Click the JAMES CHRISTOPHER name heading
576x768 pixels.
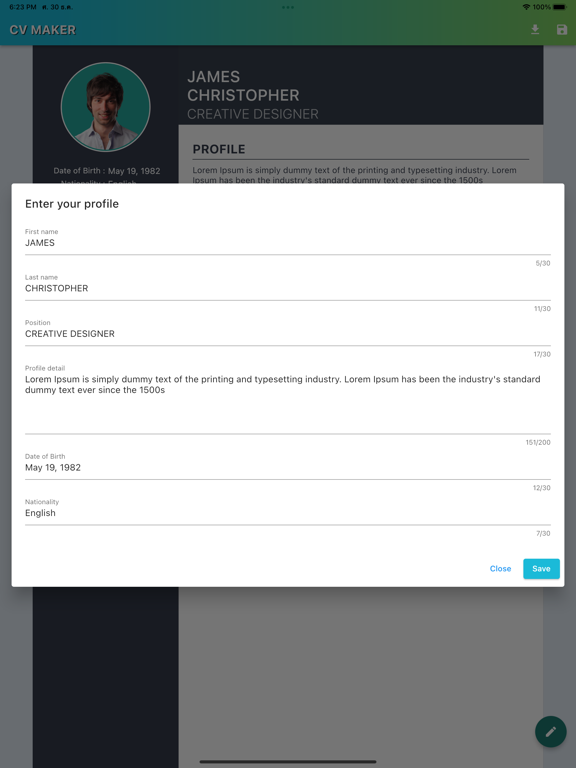243,86
